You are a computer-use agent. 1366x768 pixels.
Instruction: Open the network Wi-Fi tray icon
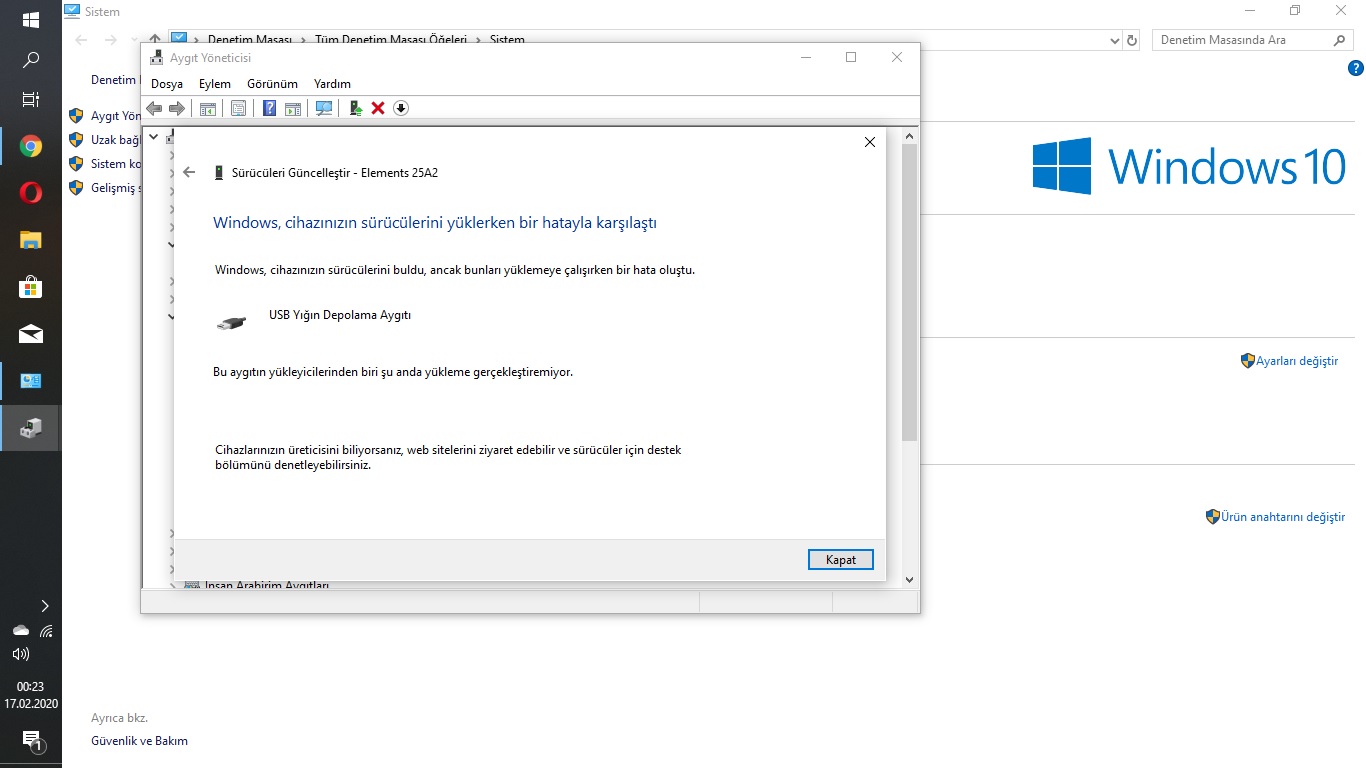pos(46,631)
